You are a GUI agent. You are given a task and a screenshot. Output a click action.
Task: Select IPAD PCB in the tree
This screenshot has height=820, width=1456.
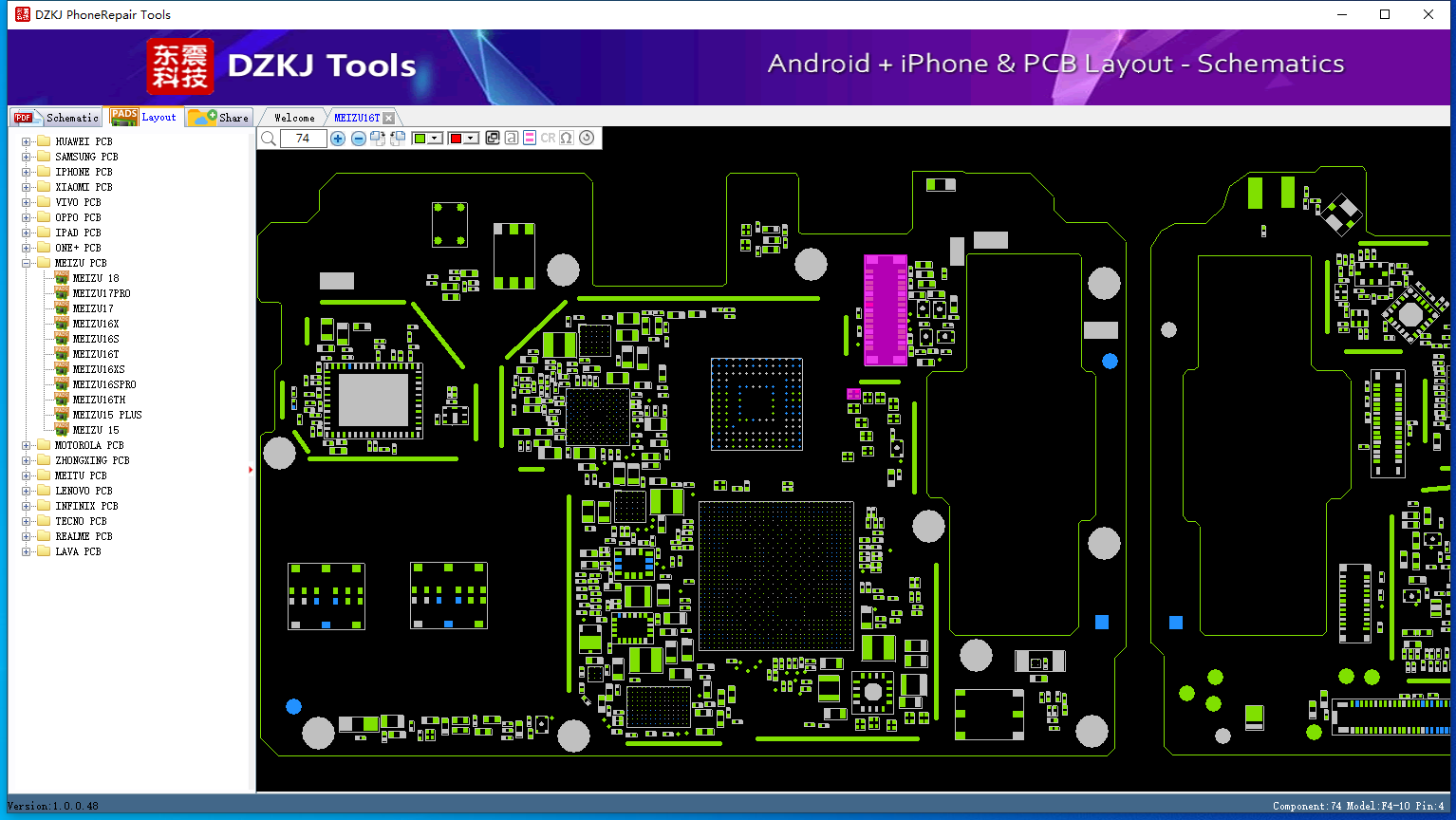[78, 233]
